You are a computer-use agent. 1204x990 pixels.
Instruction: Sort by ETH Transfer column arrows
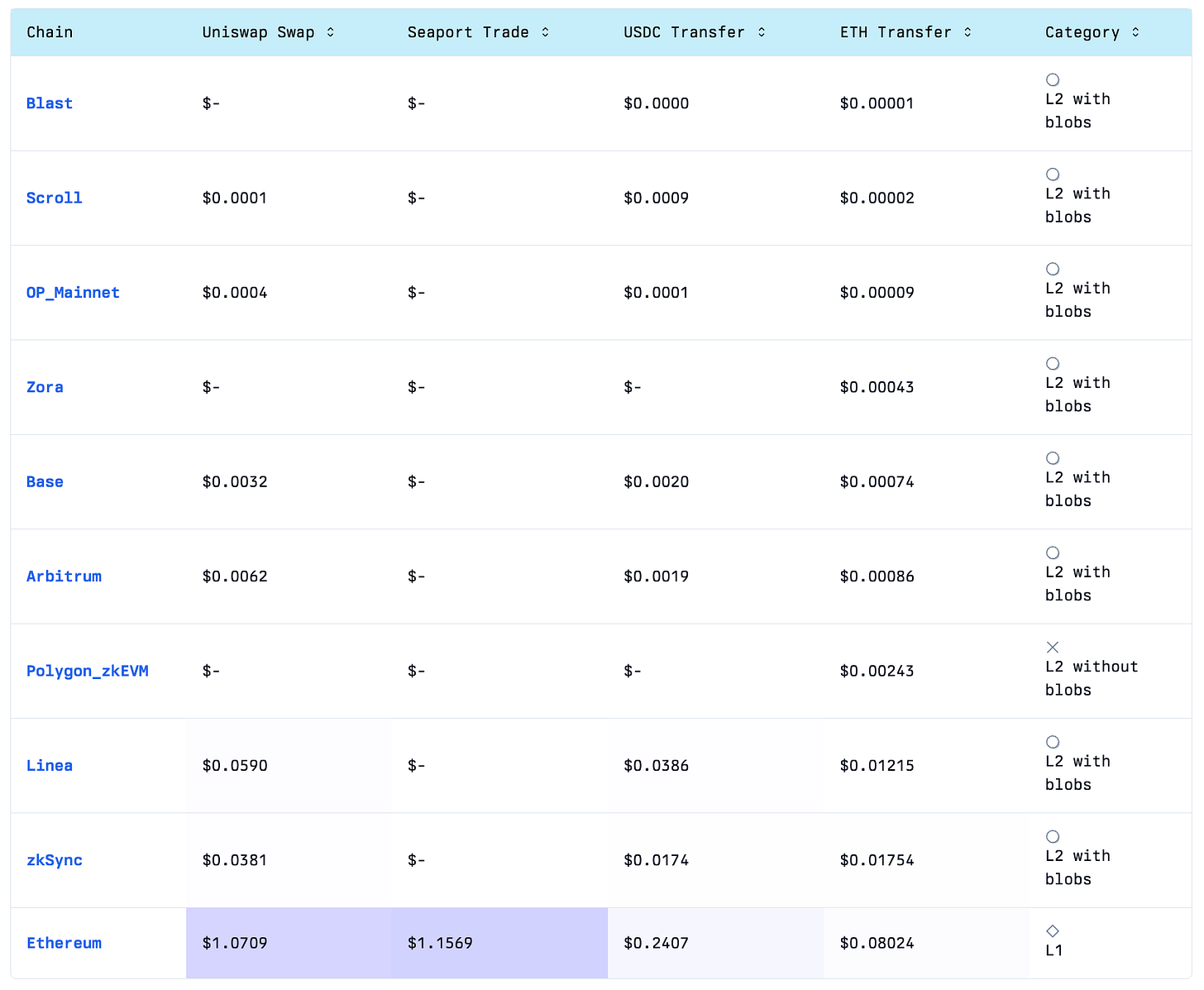pyautogui.click(x=967, y=32)
